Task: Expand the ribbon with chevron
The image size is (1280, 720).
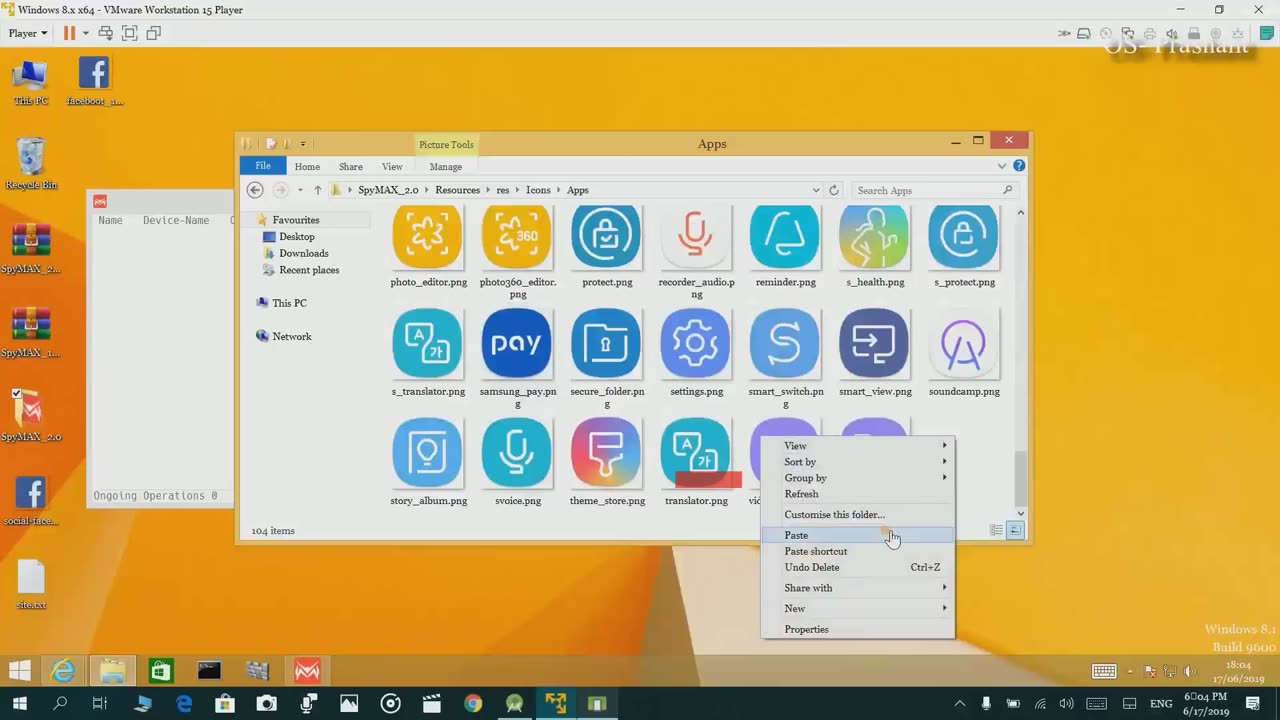Action: coord(1002,166)
